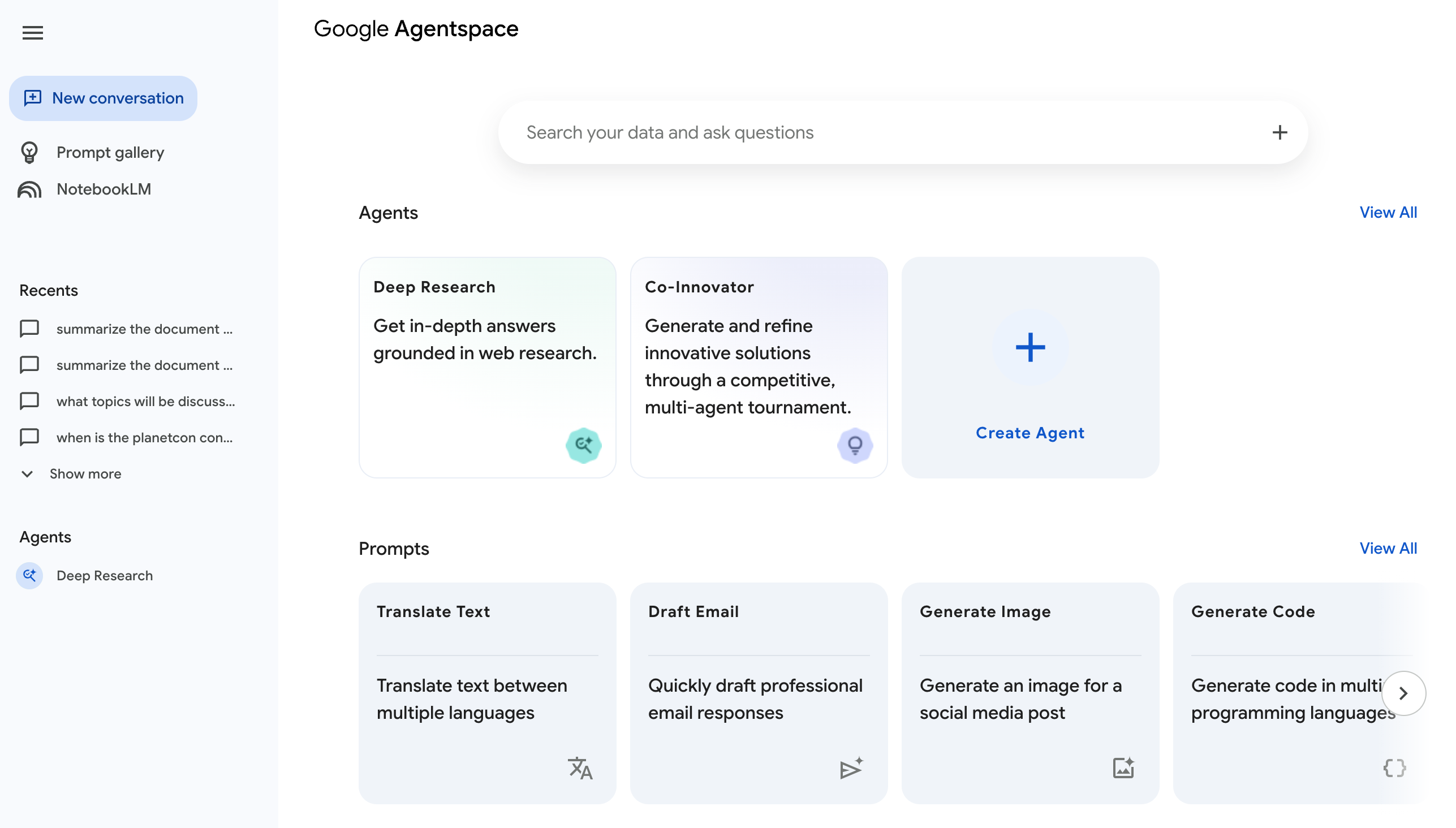Viewport: 1456px width, 828px height.
Task: Click the NotebookLM rainbow icon
Action: 29,189
